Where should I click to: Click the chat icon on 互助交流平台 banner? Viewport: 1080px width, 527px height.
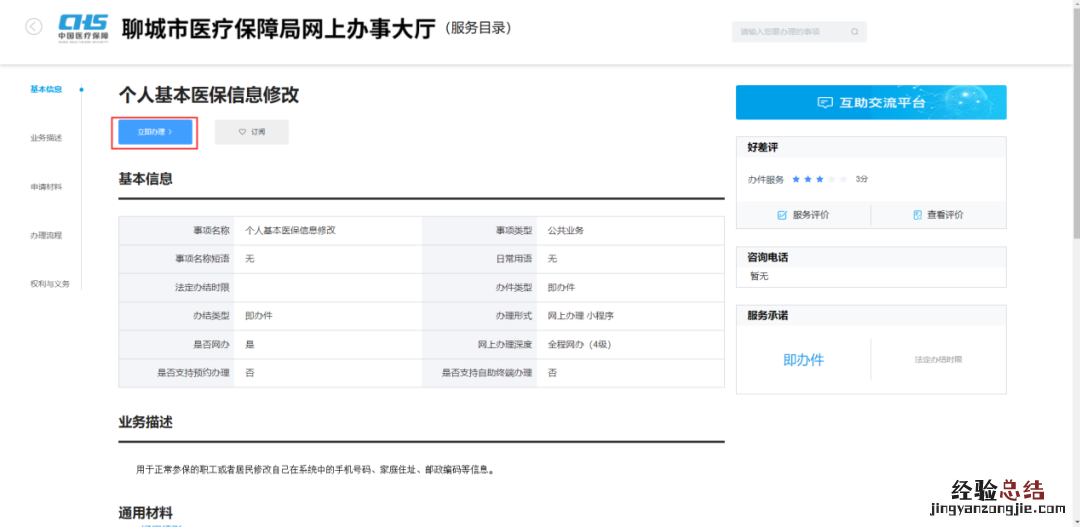(825, 103)
